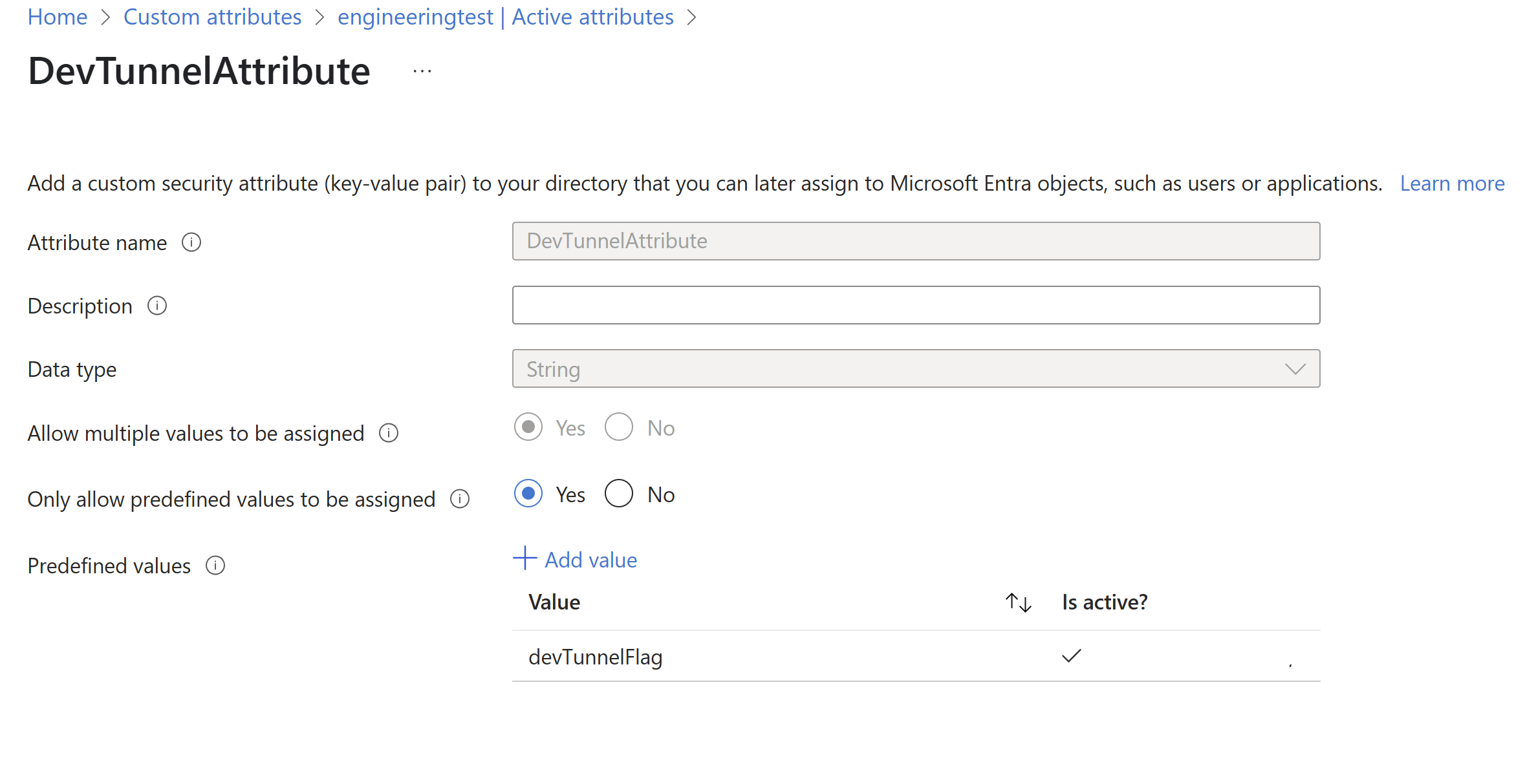This screenshot has height=784, width=1525.
Task: Toggle the active checkmark for devTunnelFlag
Action: [x=1072, y=656]
